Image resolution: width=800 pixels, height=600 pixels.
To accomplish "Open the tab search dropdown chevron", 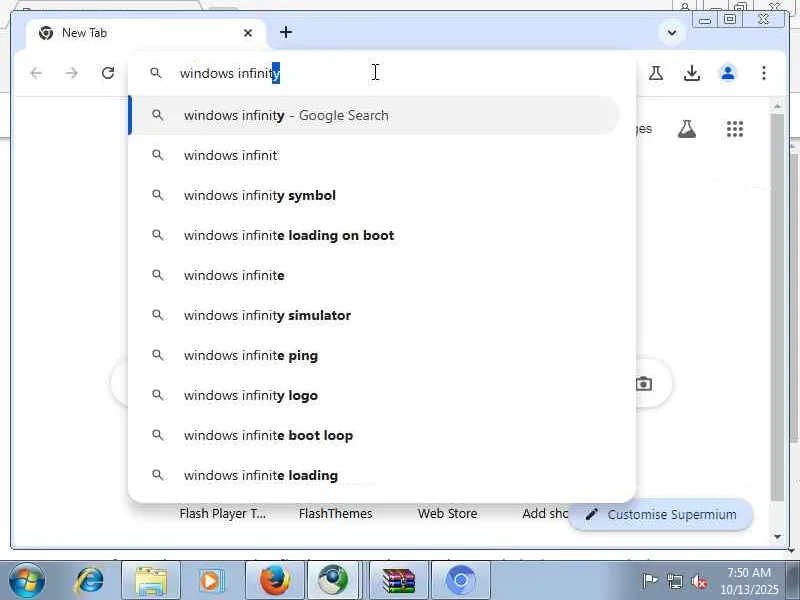I will point(672,33).
